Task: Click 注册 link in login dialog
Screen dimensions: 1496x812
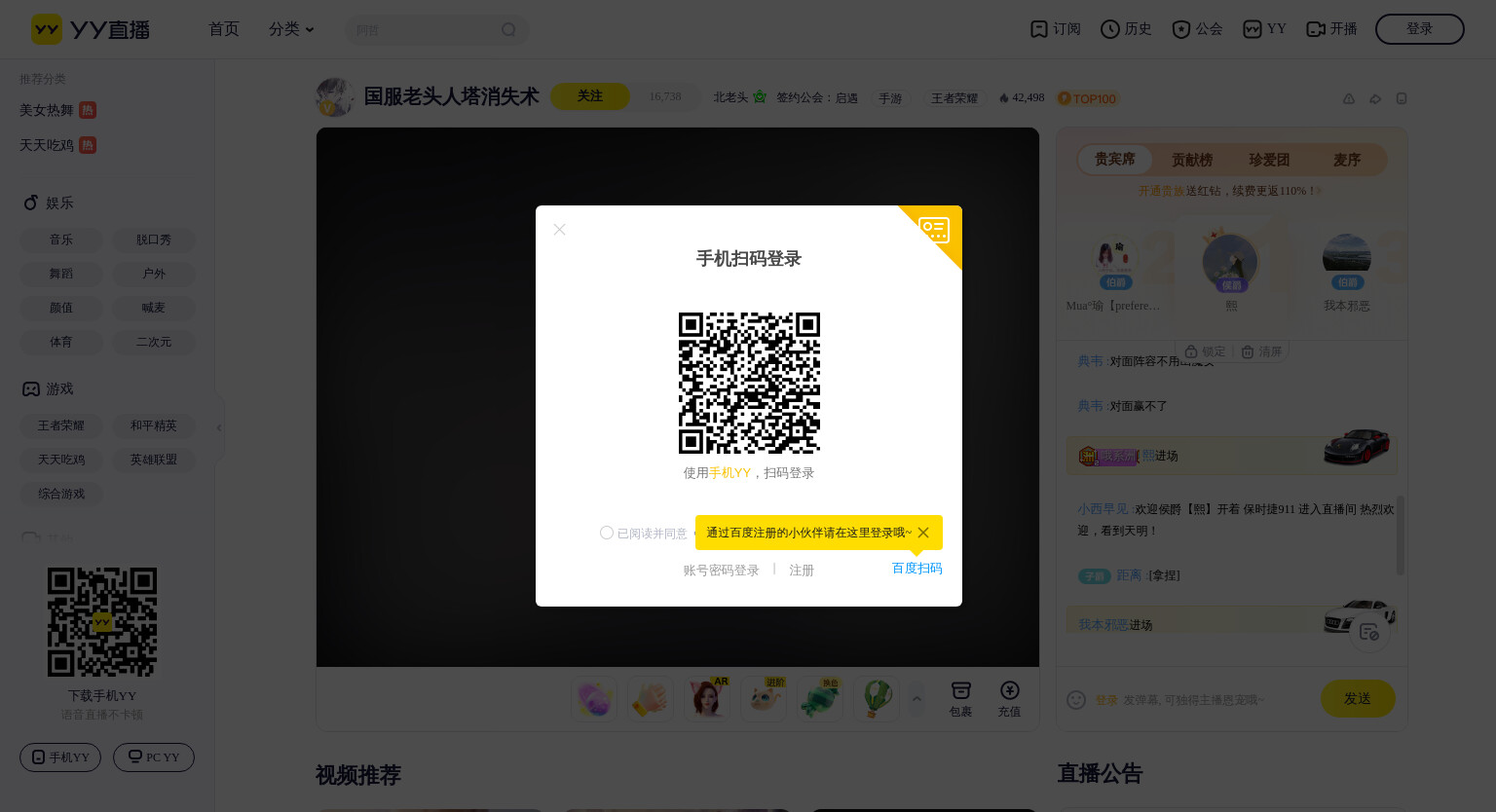Action: (802, 571)
